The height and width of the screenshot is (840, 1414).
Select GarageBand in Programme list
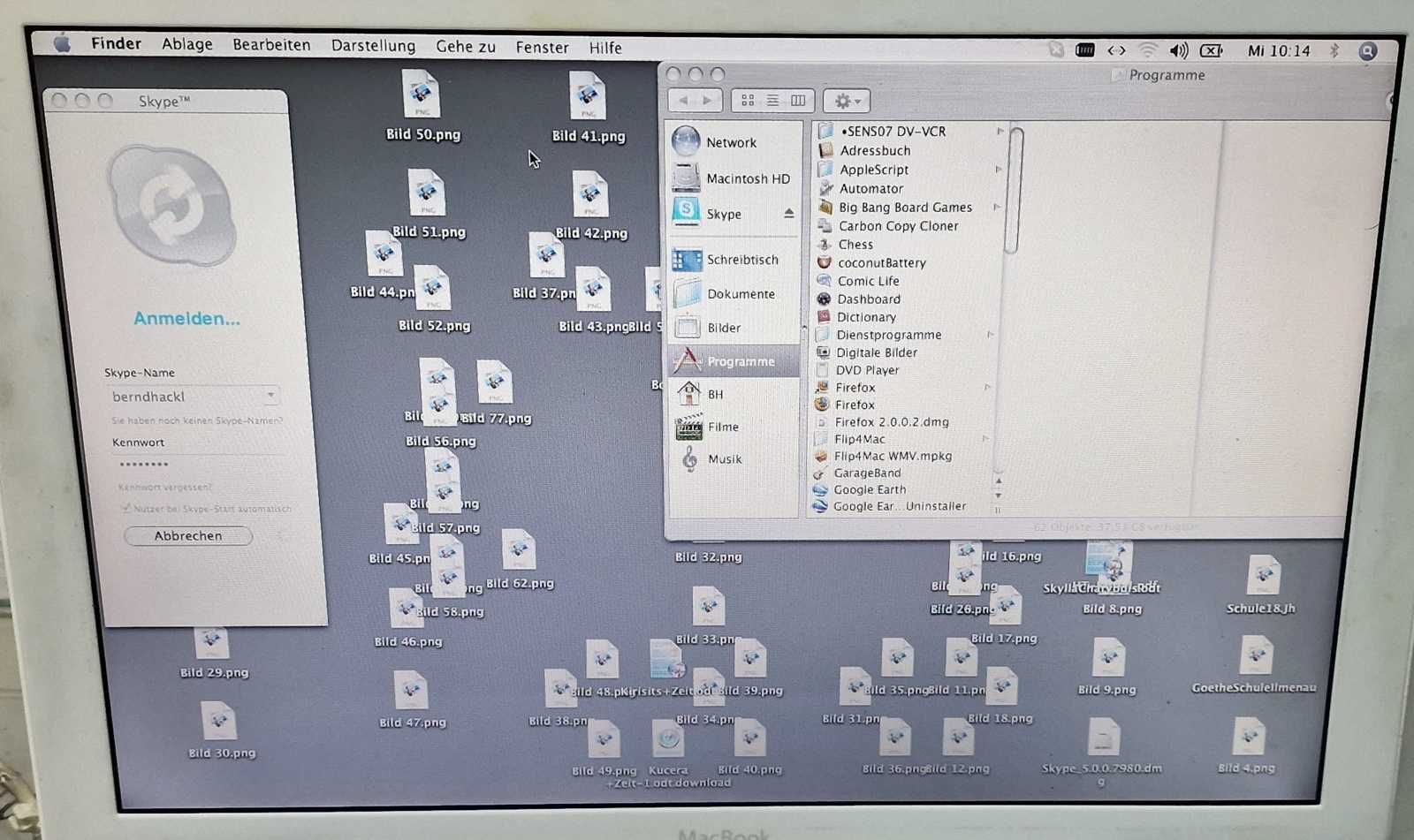pyautogui.click(x=867, y=473)
